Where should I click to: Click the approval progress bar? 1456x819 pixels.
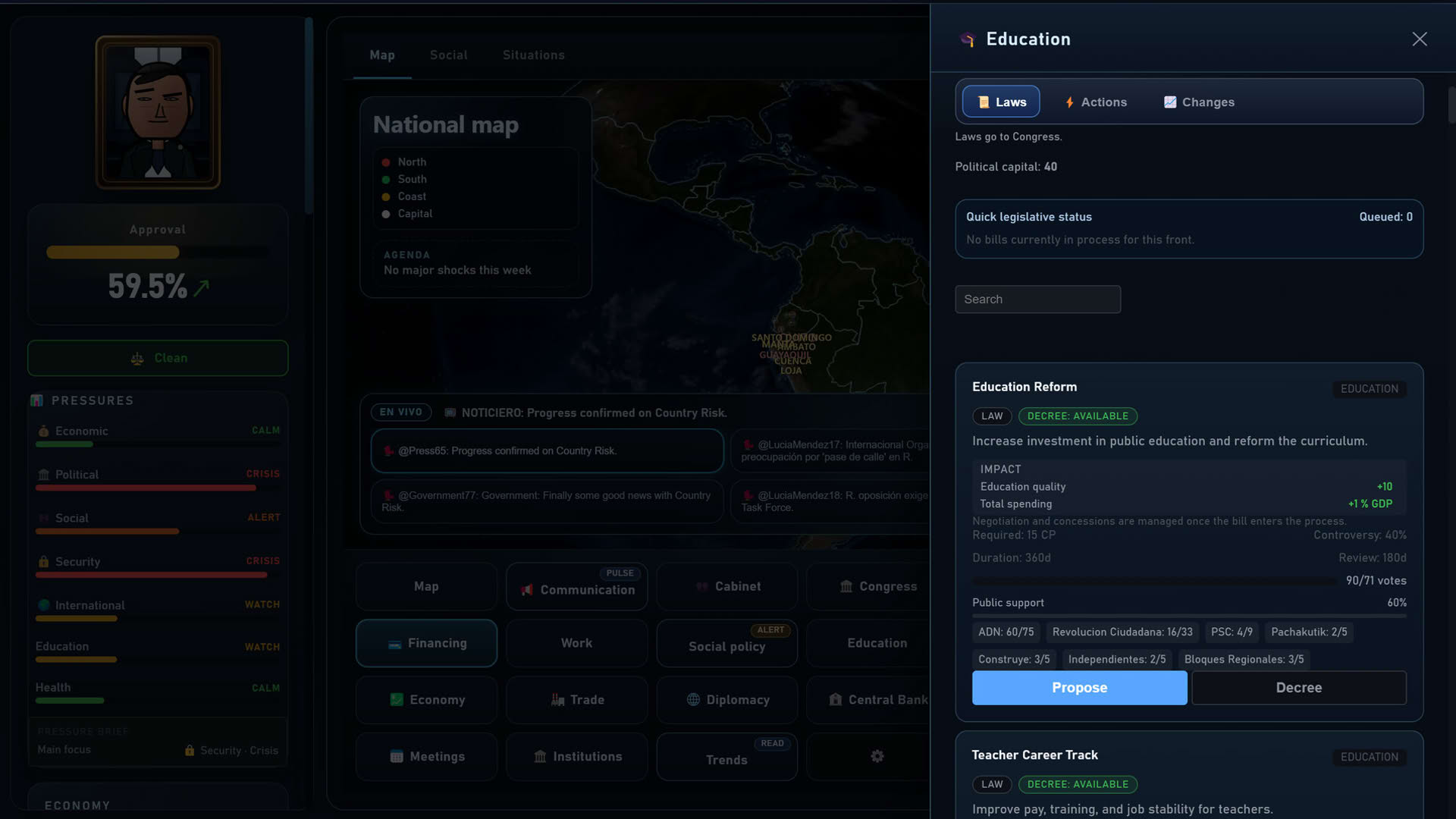(x=157, y=252)
